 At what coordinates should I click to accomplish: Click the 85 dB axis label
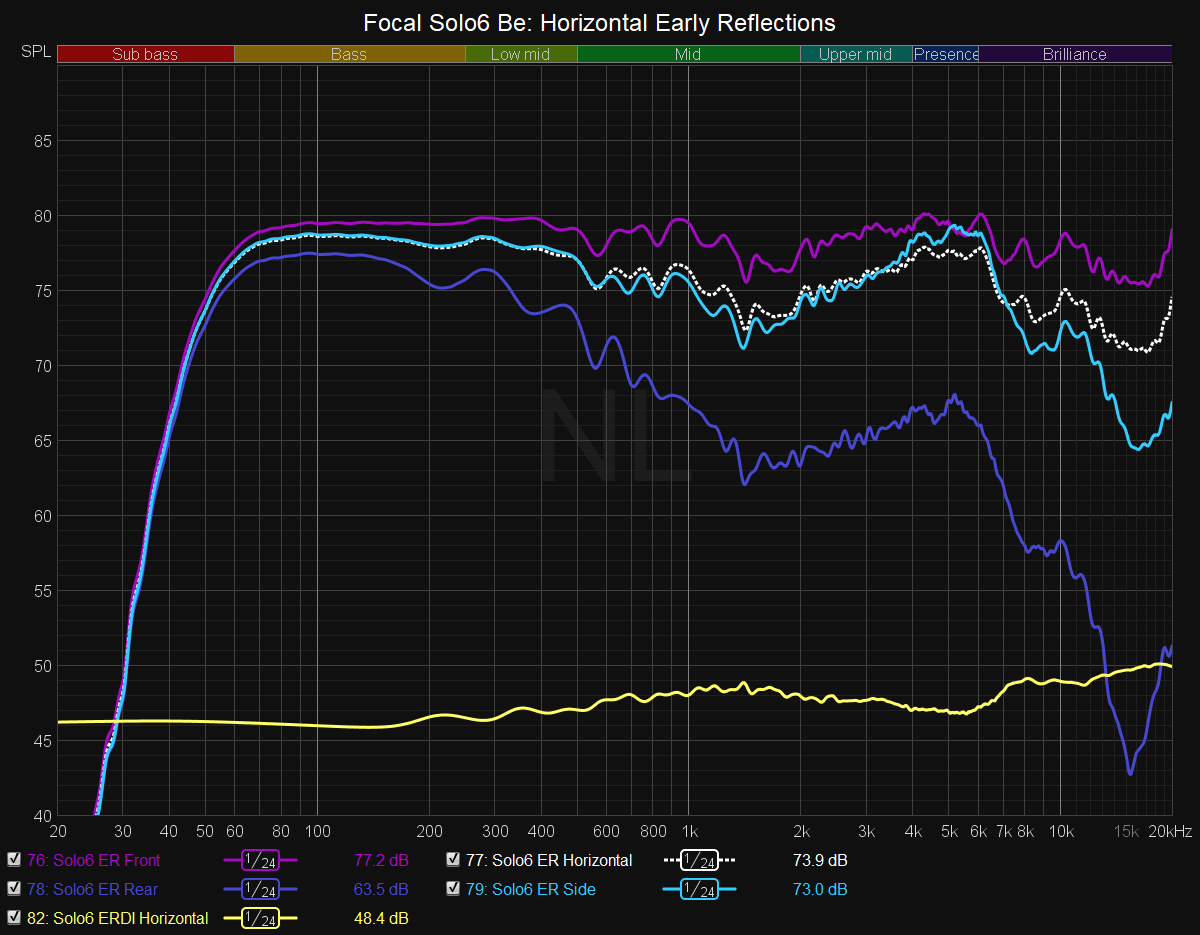pyautogui.click(x=42, y=141)
